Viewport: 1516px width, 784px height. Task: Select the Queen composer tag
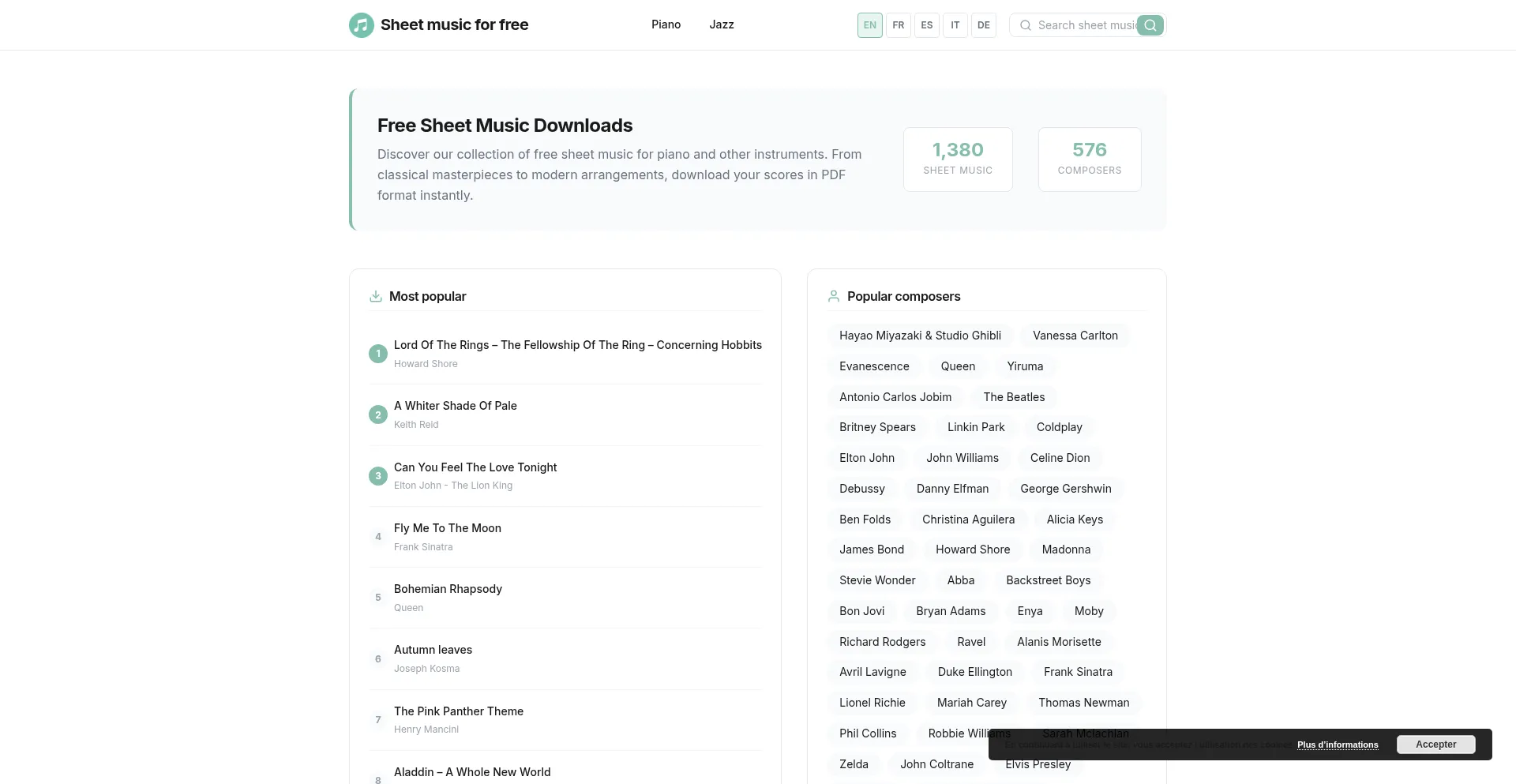[958, 366]
